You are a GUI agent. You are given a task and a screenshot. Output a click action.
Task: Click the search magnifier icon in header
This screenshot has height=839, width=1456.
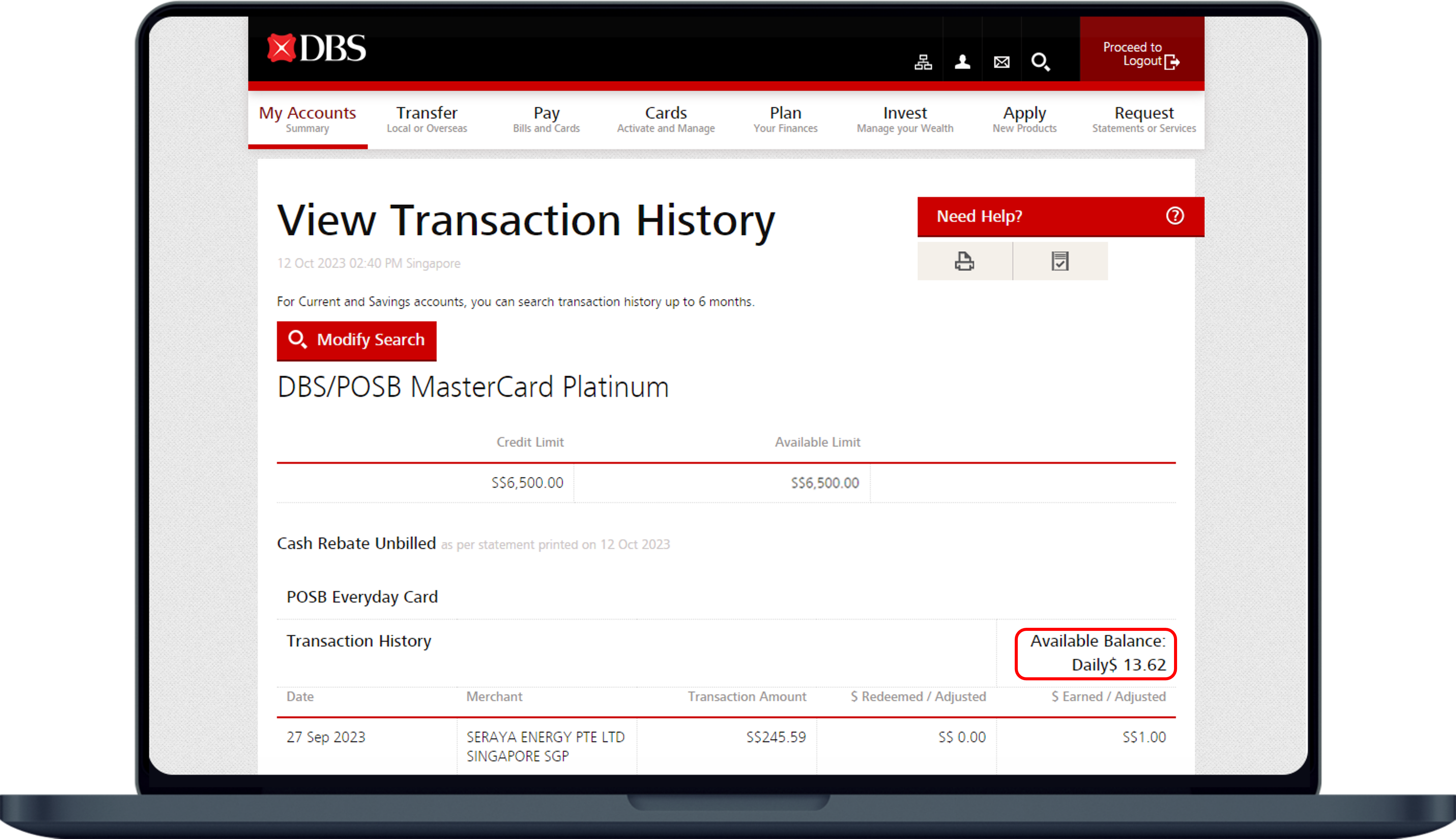pos(1041,62)
